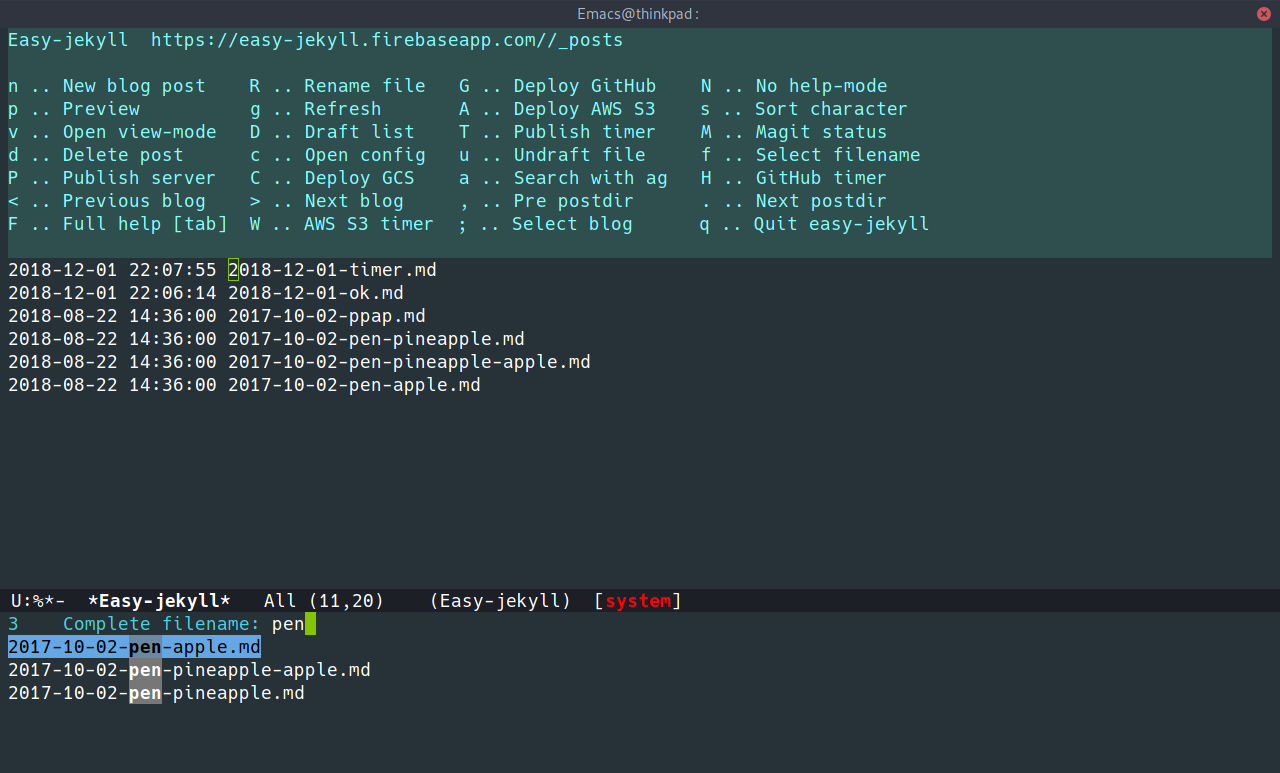
Task: Click the 'Easy-jekyll' header title
Action: [68, 40]
